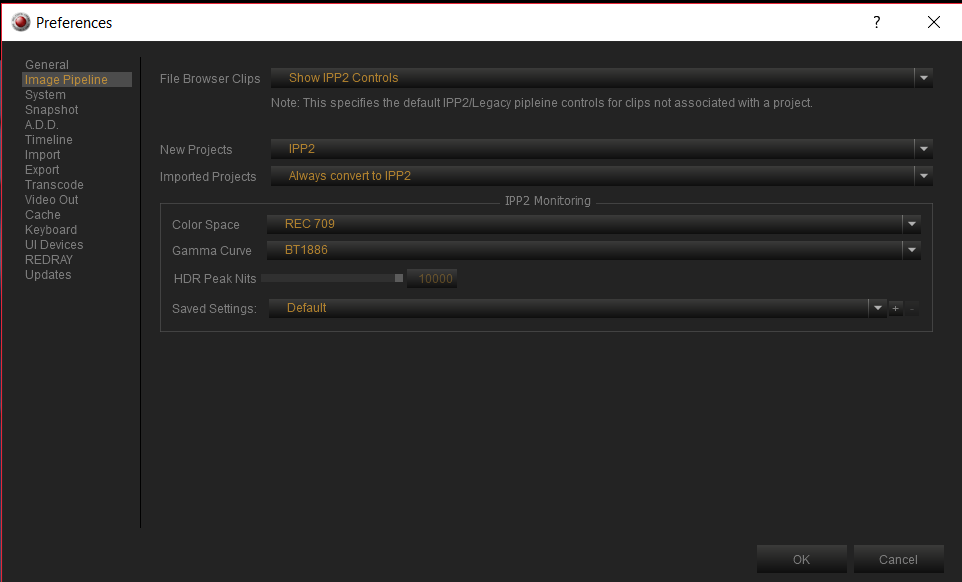
Task: Open Updates preferences
Action: click(48, 275)
